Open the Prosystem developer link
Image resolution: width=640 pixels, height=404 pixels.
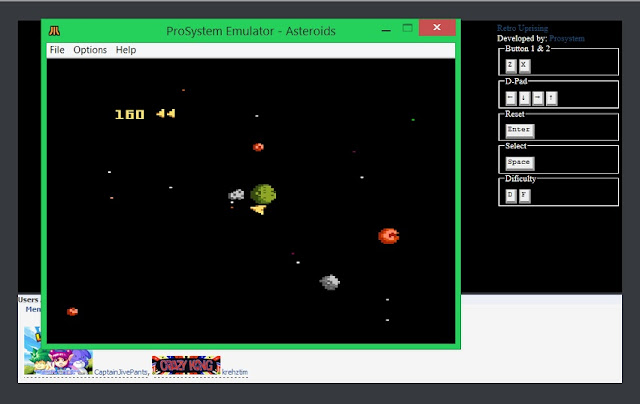567,38
